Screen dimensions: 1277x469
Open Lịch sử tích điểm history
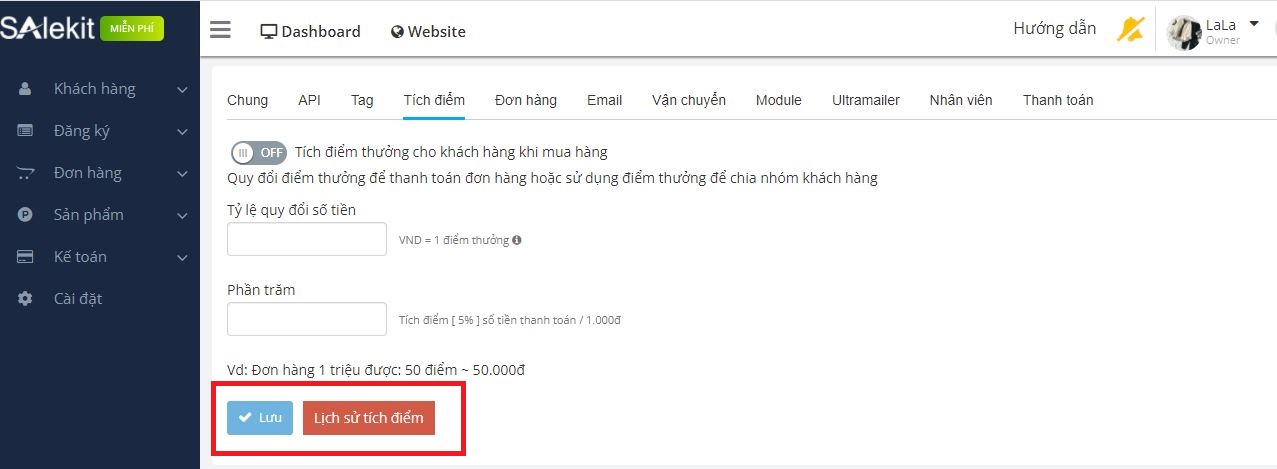pos(368,418)
